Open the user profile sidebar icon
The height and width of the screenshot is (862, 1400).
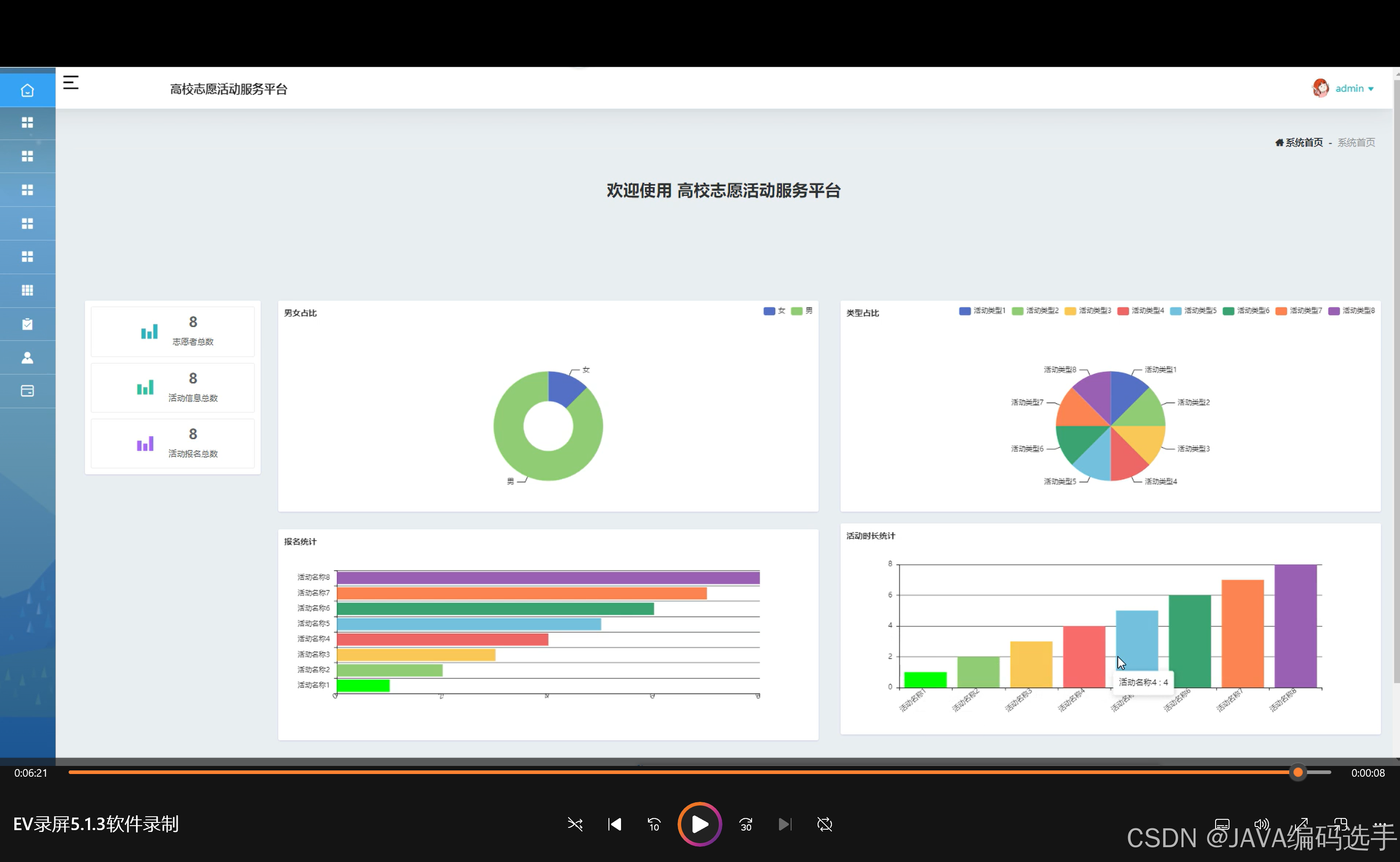pyautogui.click(x=27, y=357)
